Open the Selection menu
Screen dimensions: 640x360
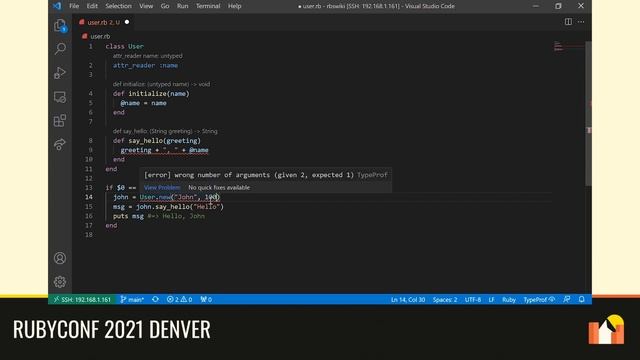(x=118, y=6)
